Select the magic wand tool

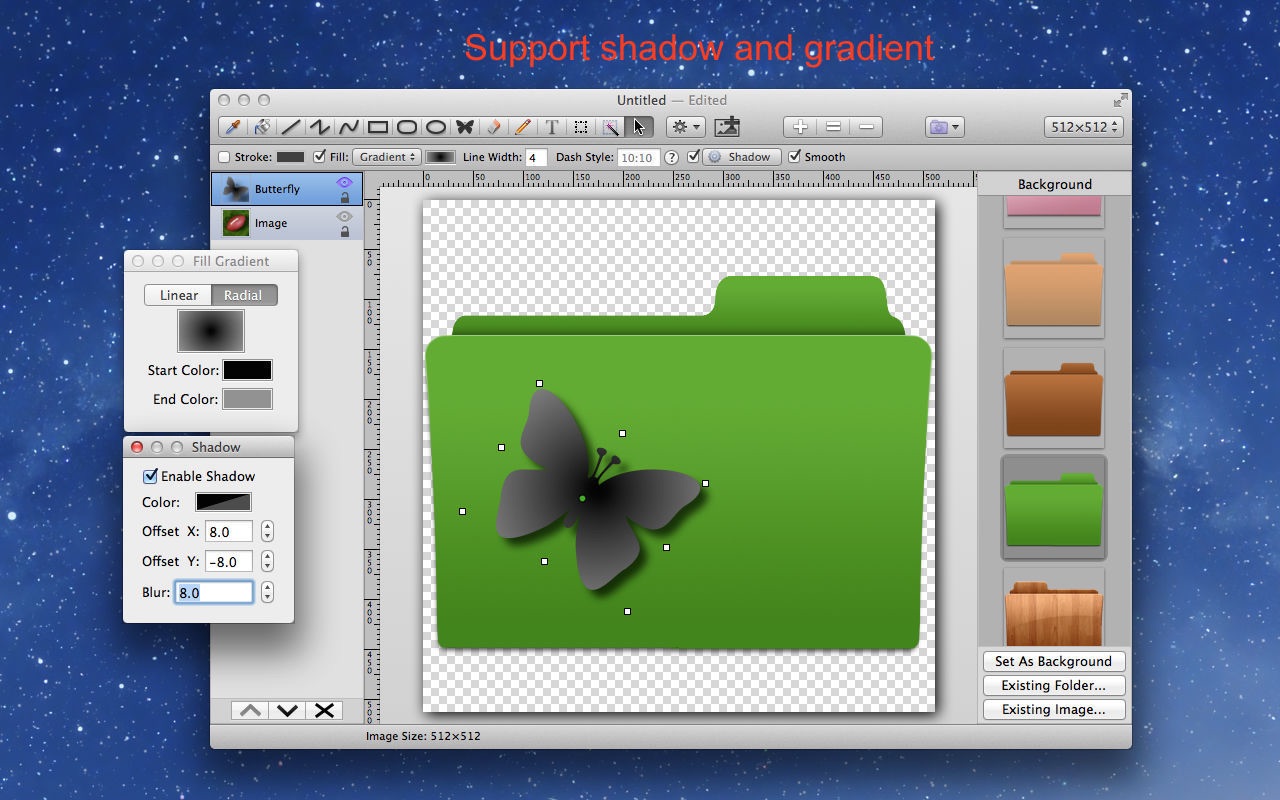point(609,127)
